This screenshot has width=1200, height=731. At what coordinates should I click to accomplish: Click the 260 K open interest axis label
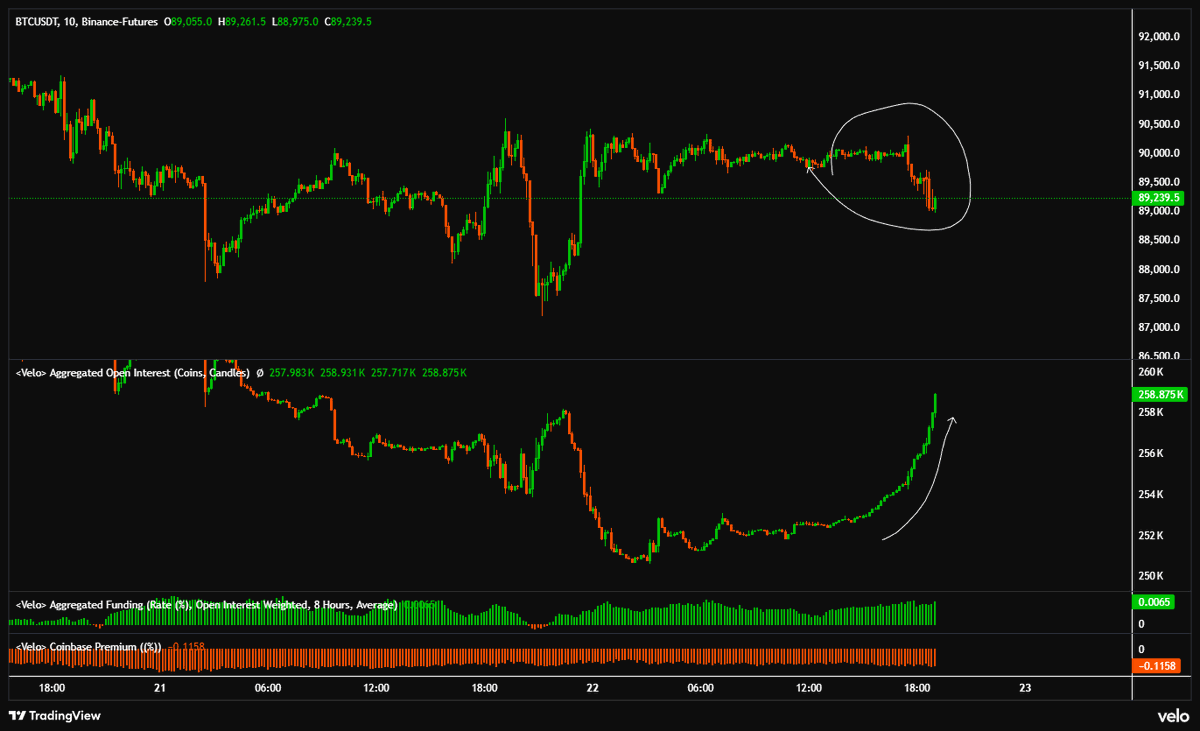coord(1151,372)
